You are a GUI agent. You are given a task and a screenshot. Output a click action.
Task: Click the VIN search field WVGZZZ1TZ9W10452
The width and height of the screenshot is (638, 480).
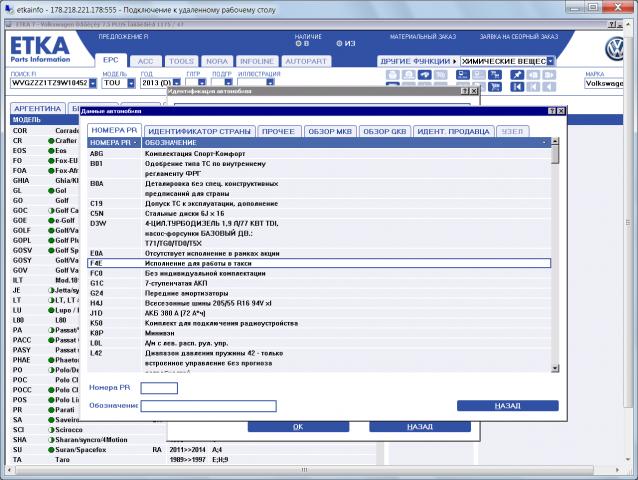point(49,83)
